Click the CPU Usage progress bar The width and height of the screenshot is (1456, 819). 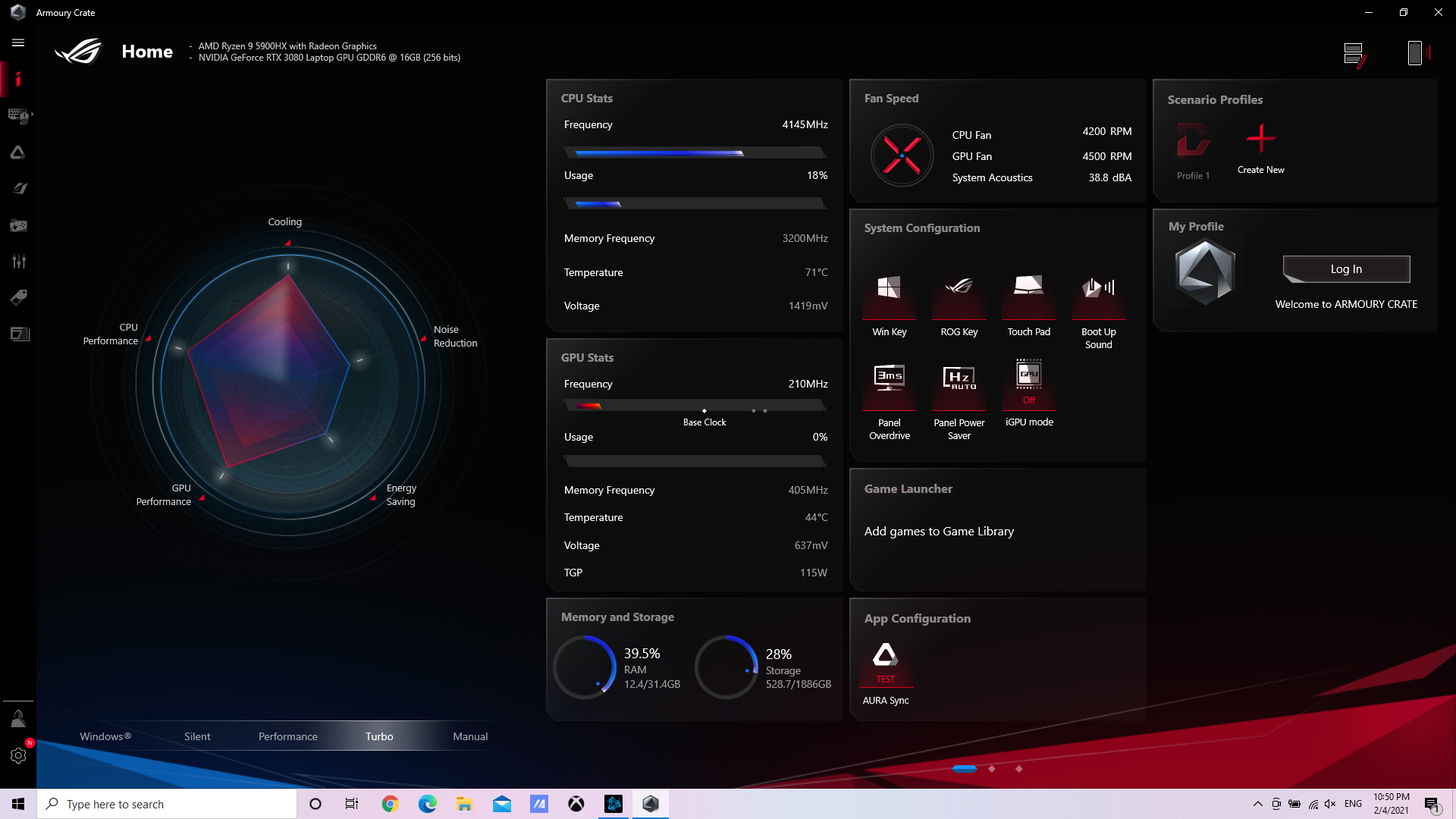click(x=695, y=203)
